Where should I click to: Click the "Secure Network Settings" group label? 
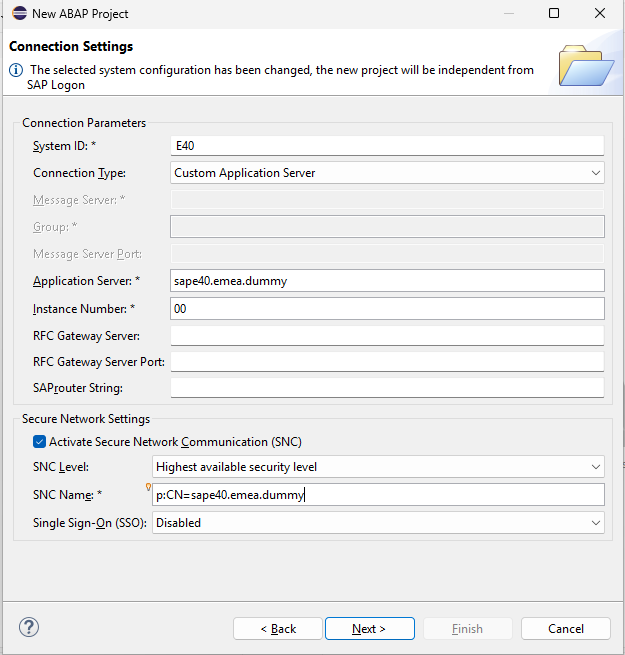86,419
